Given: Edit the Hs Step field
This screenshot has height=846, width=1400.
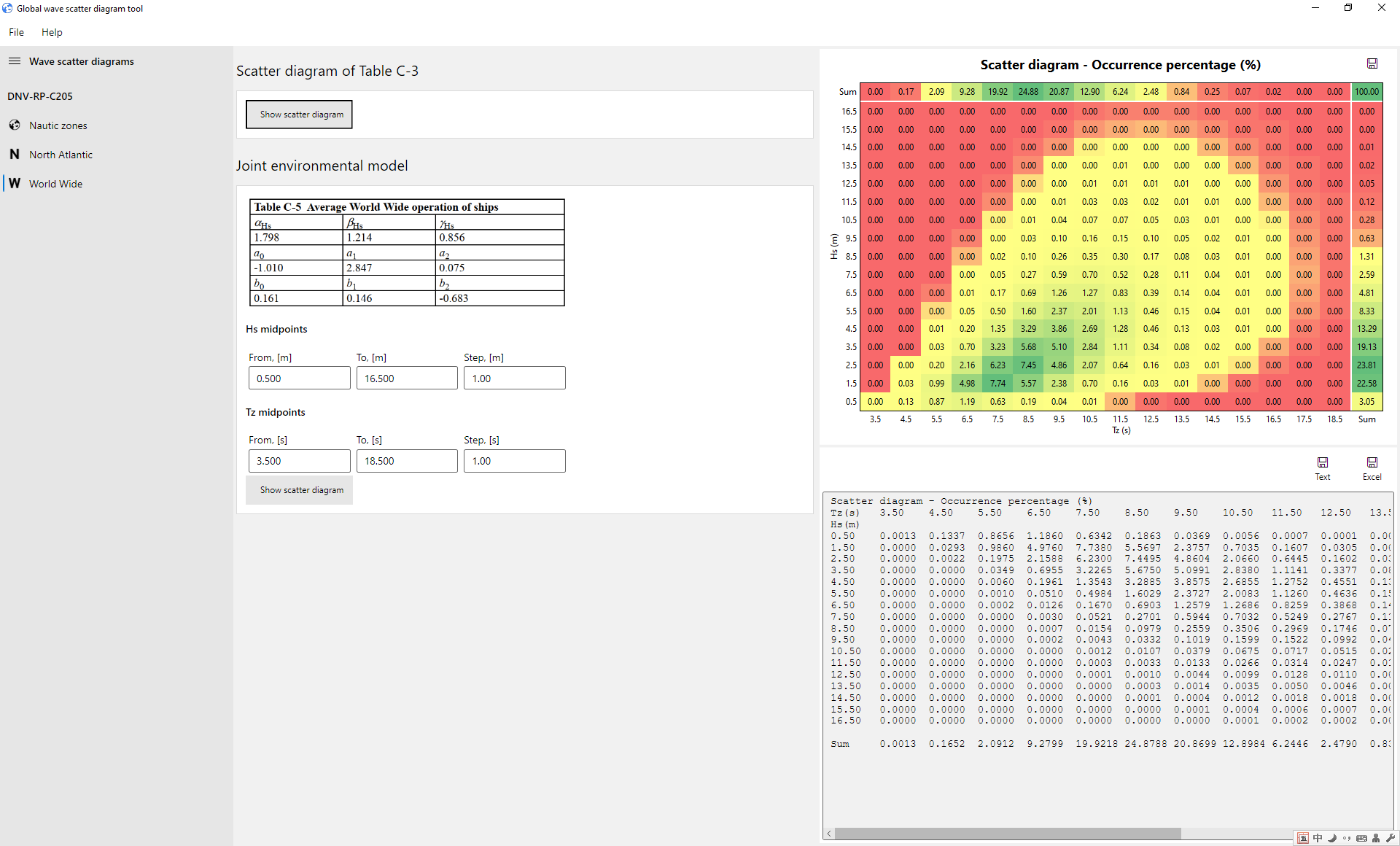Looking at the screenshot, I should [x=515, y=379].
